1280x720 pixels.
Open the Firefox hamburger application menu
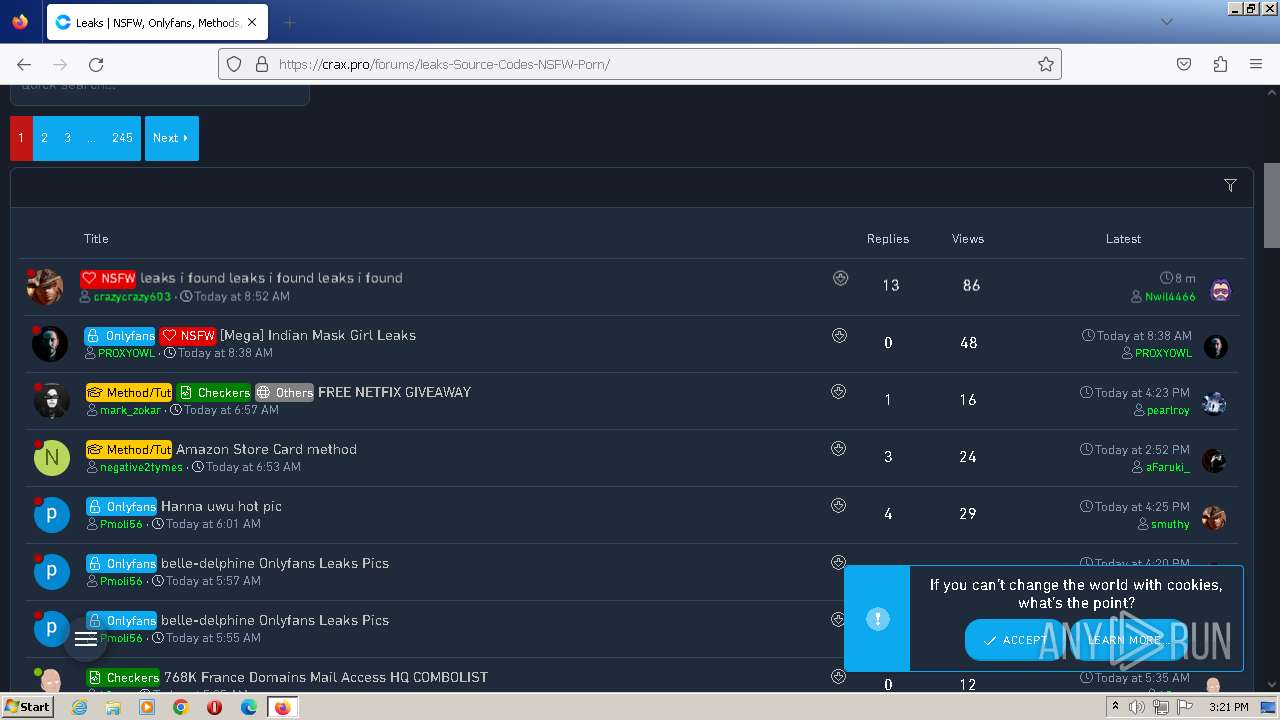coord(1256,64)
